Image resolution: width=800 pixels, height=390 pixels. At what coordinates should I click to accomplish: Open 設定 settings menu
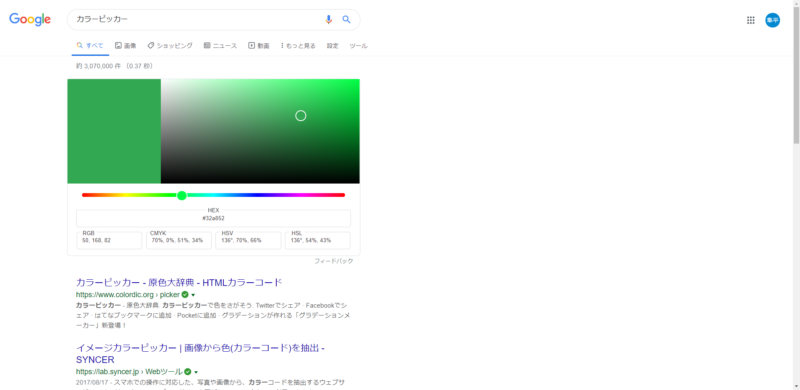tap(333, 45)
